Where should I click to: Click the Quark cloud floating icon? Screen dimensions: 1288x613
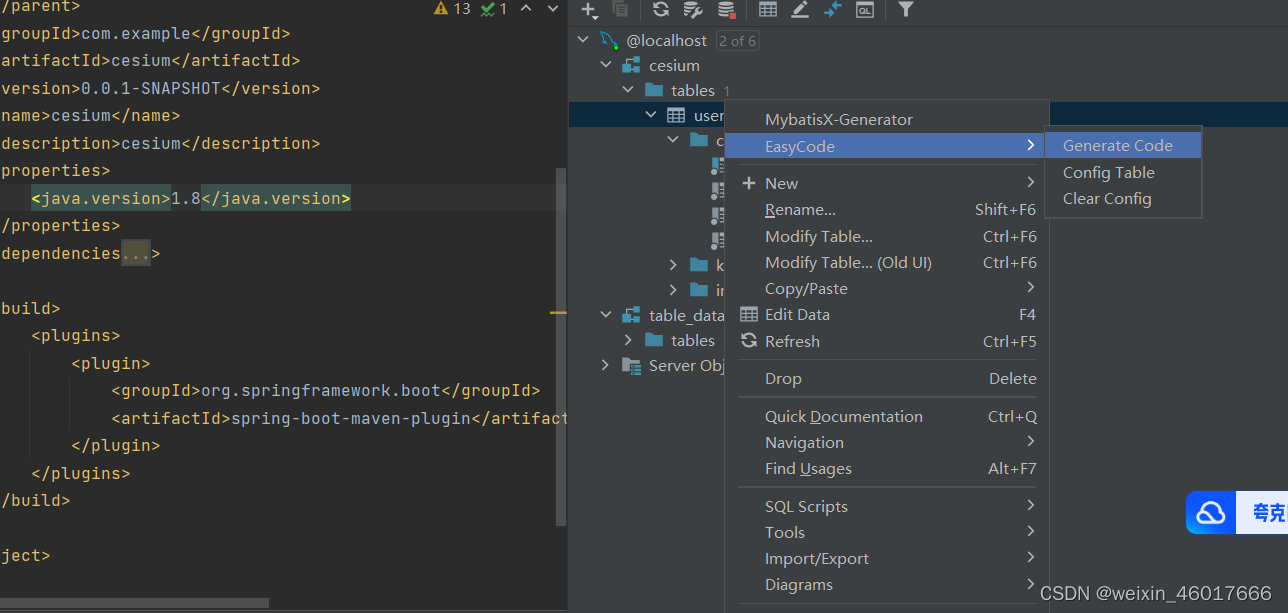coord(1211,513)
